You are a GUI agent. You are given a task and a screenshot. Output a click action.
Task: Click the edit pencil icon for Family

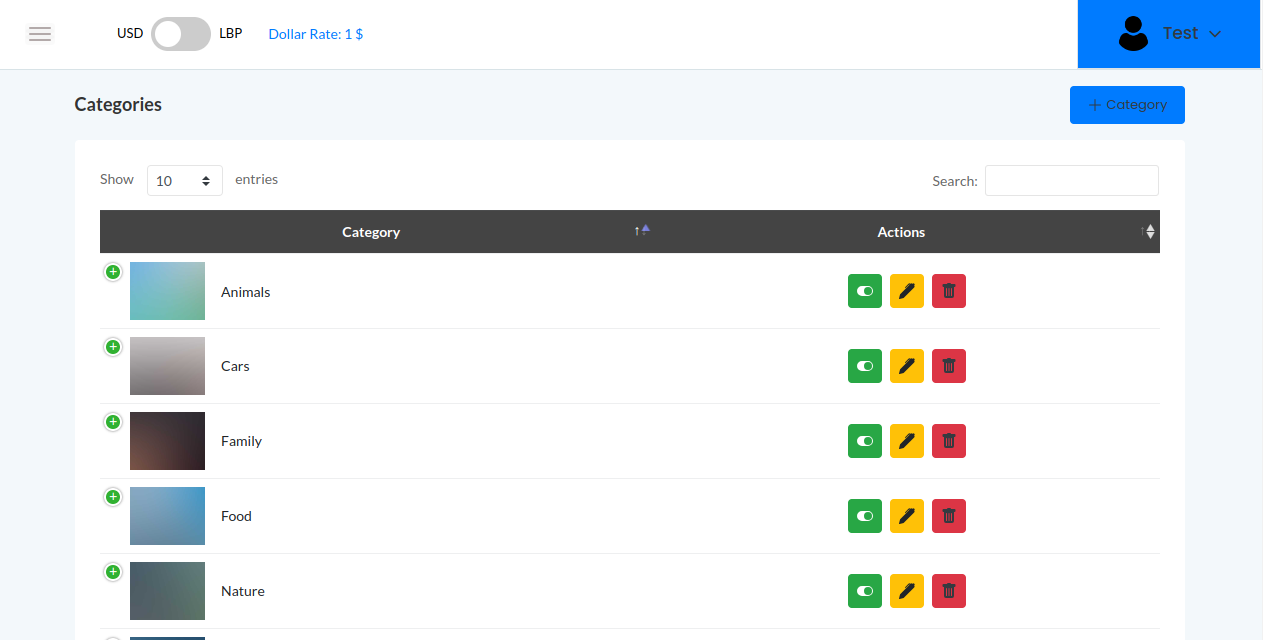click(x=906, y=441)
